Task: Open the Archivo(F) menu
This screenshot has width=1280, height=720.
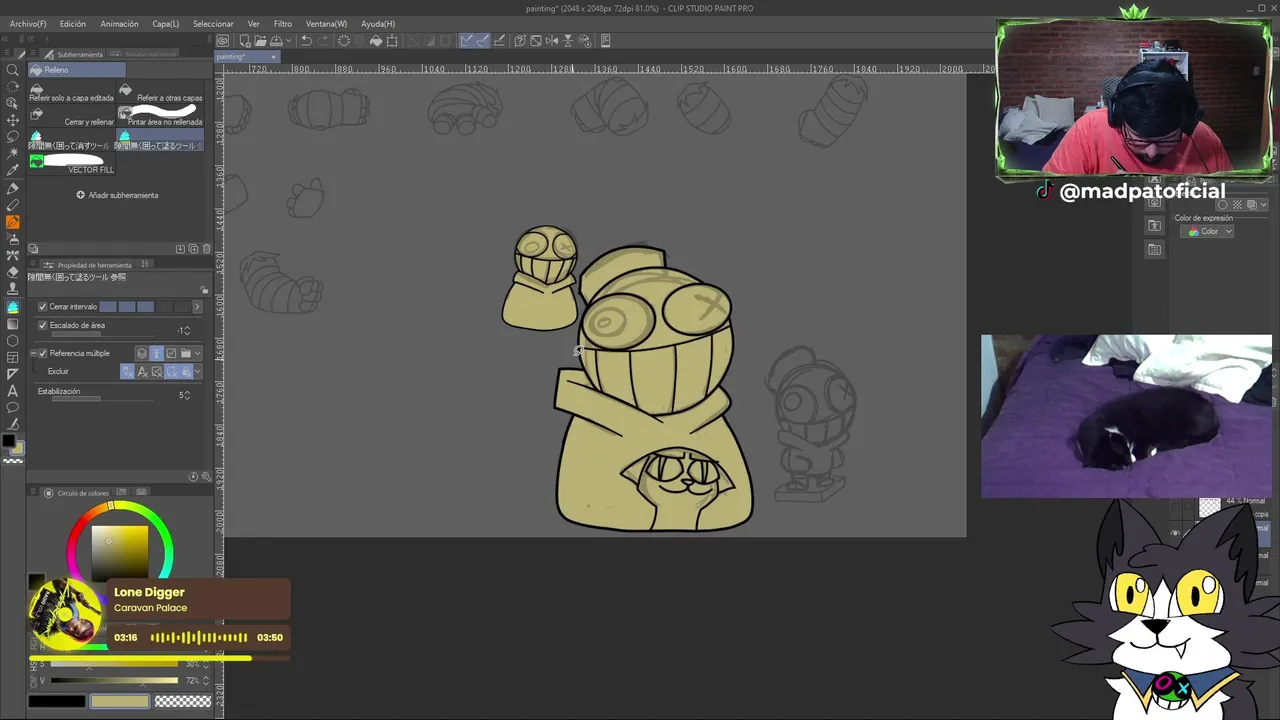Action: pos(28,23)
